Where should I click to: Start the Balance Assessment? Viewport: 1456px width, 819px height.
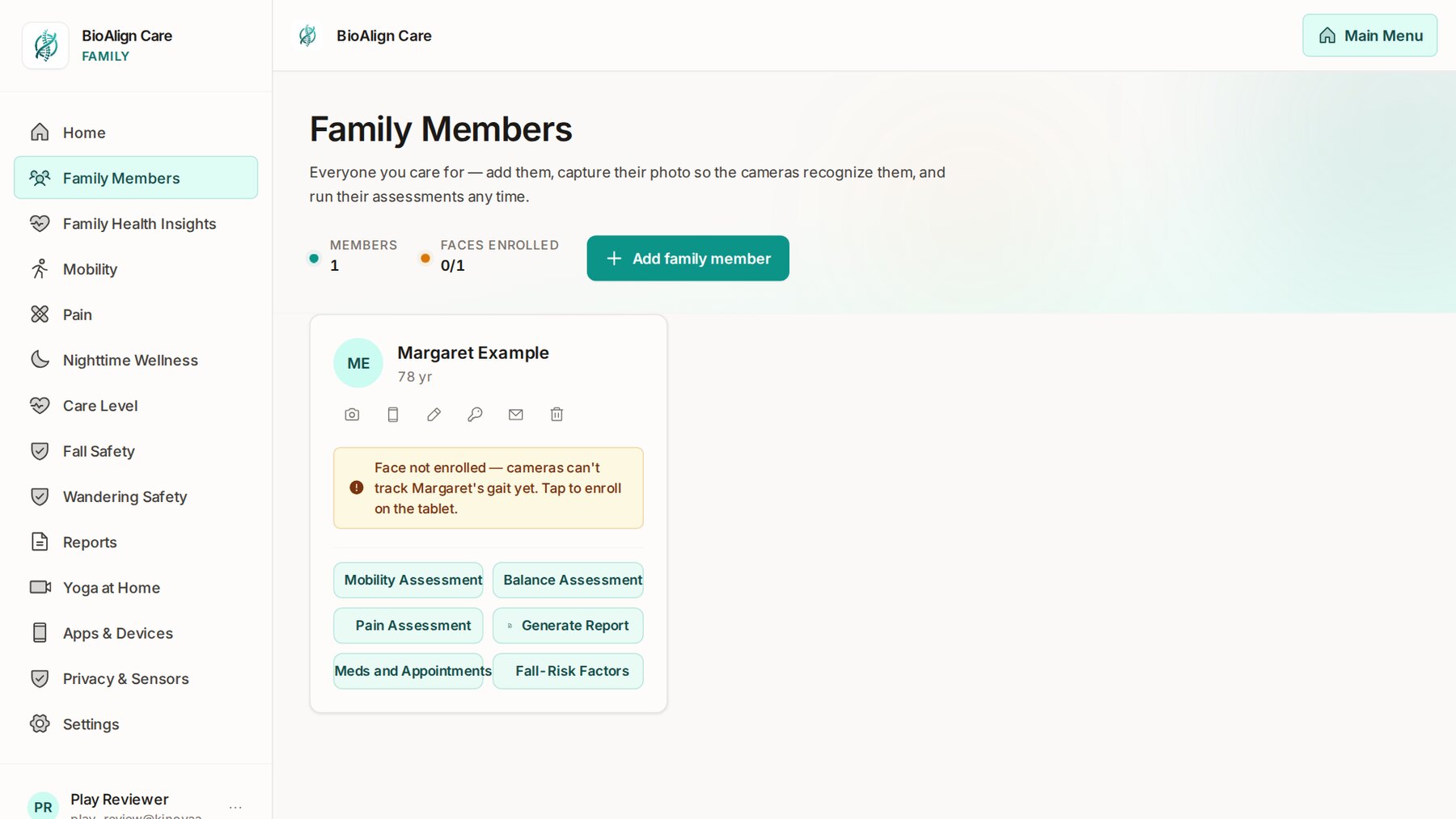coord(568,580)
